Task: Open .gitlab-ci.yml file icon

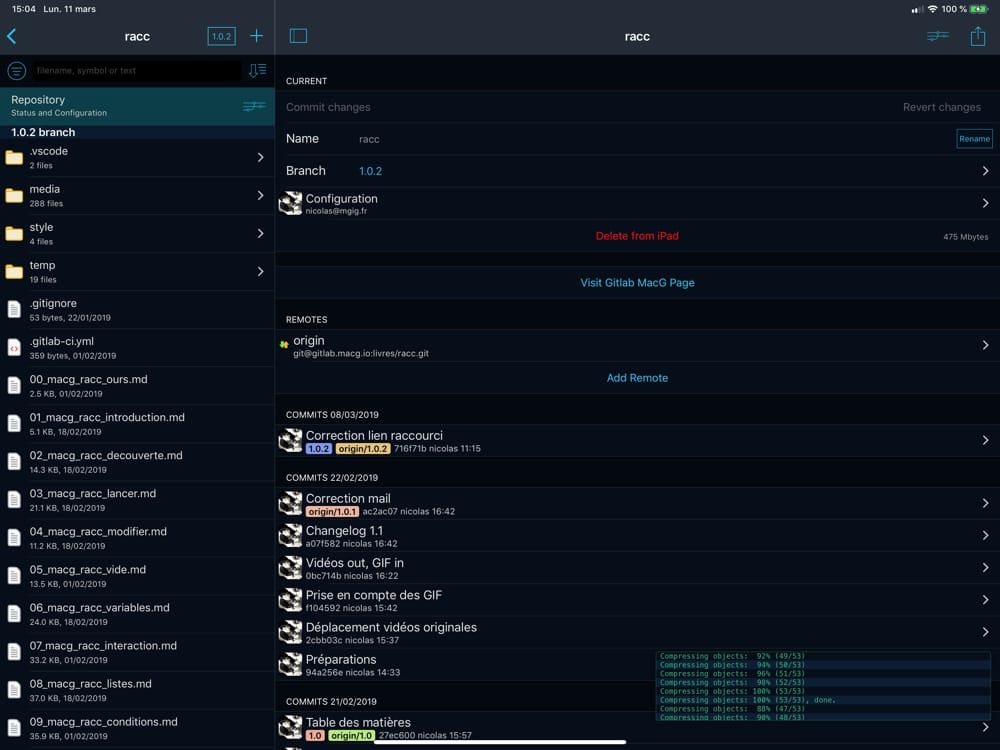Action: [x=14, y=348]
